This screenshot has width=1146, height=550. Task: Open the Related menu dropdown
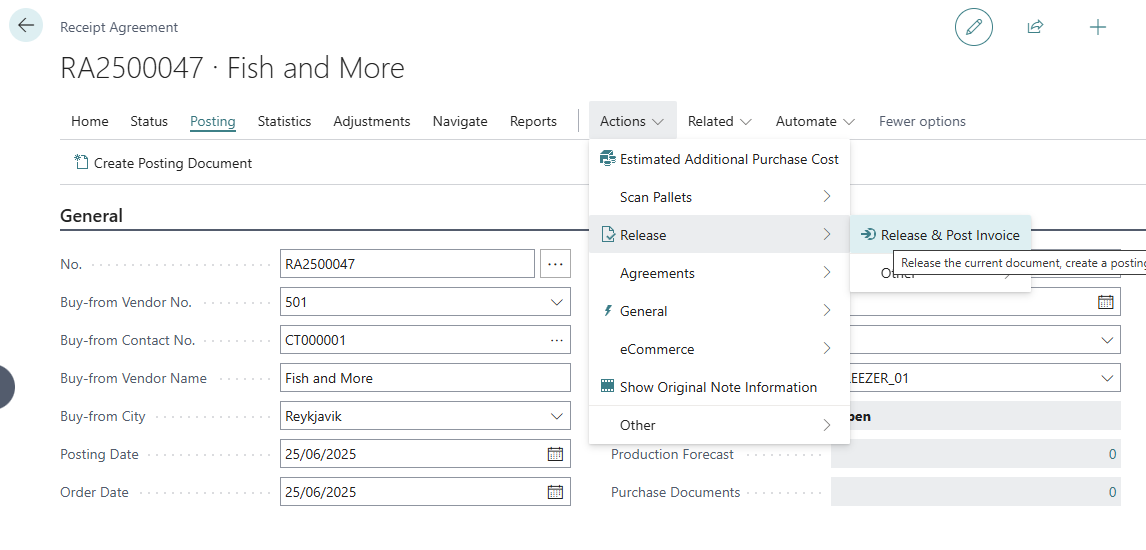[719, 121]
